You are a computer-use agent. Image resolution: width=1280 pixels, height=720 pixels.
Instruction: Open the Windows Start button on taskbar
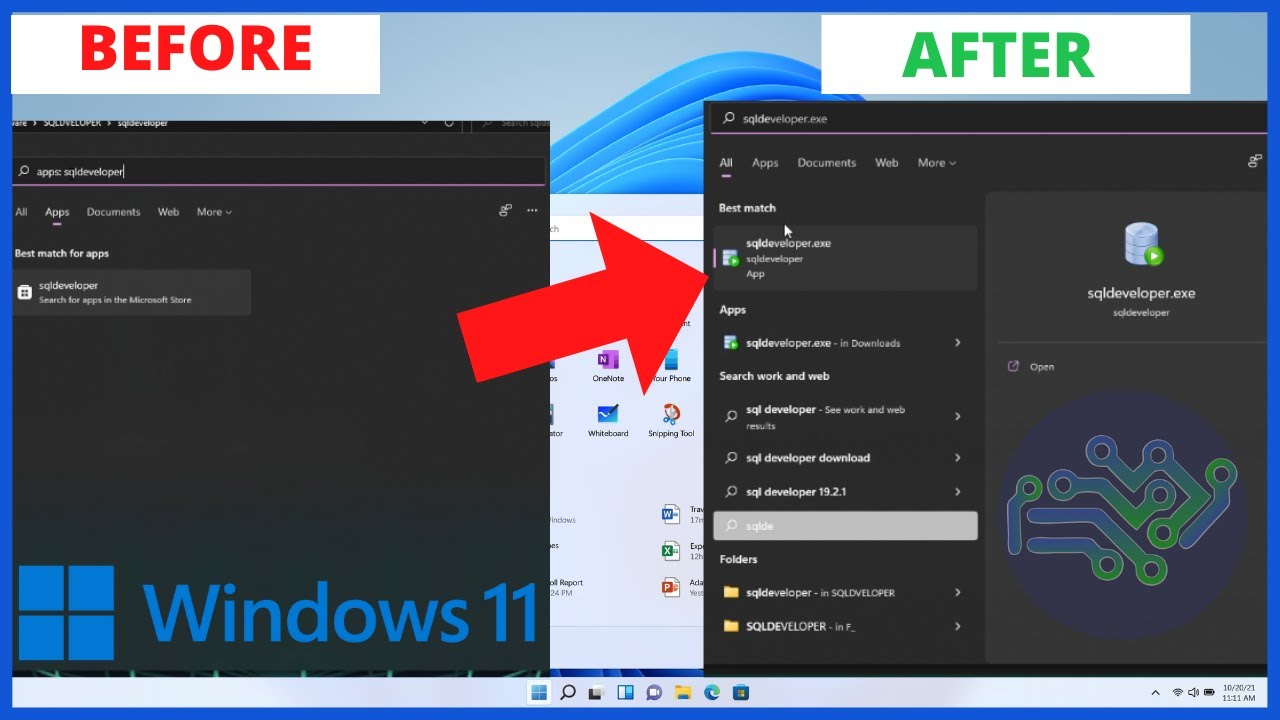(x=539, y=692)
